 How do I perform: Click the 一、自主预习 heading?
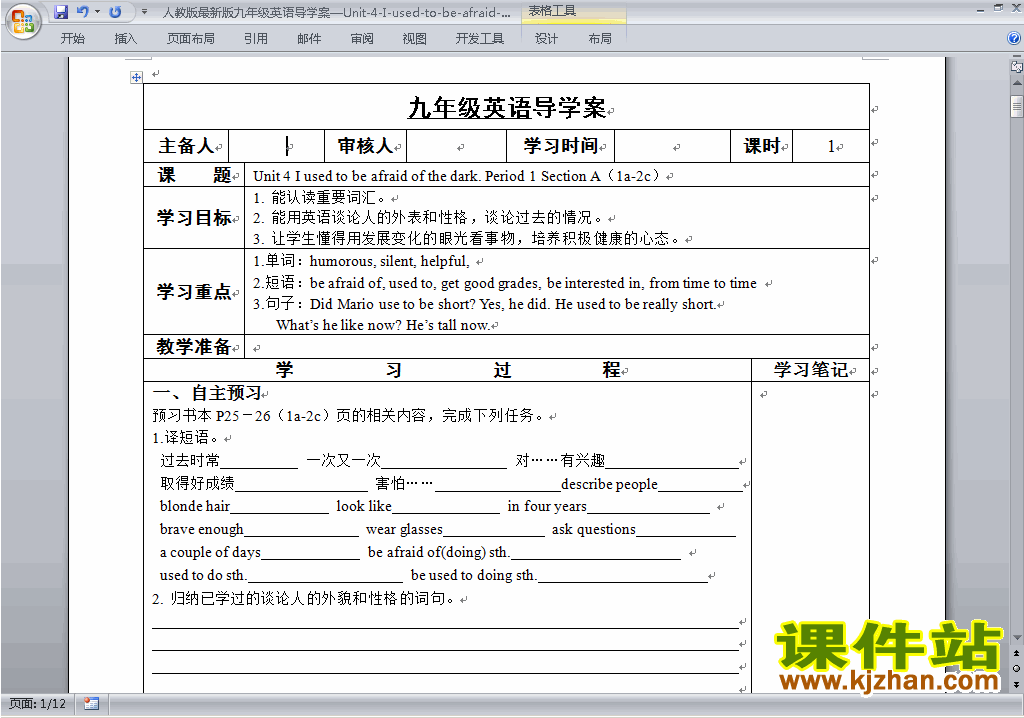pyautogui.click(x=207, y=393)
